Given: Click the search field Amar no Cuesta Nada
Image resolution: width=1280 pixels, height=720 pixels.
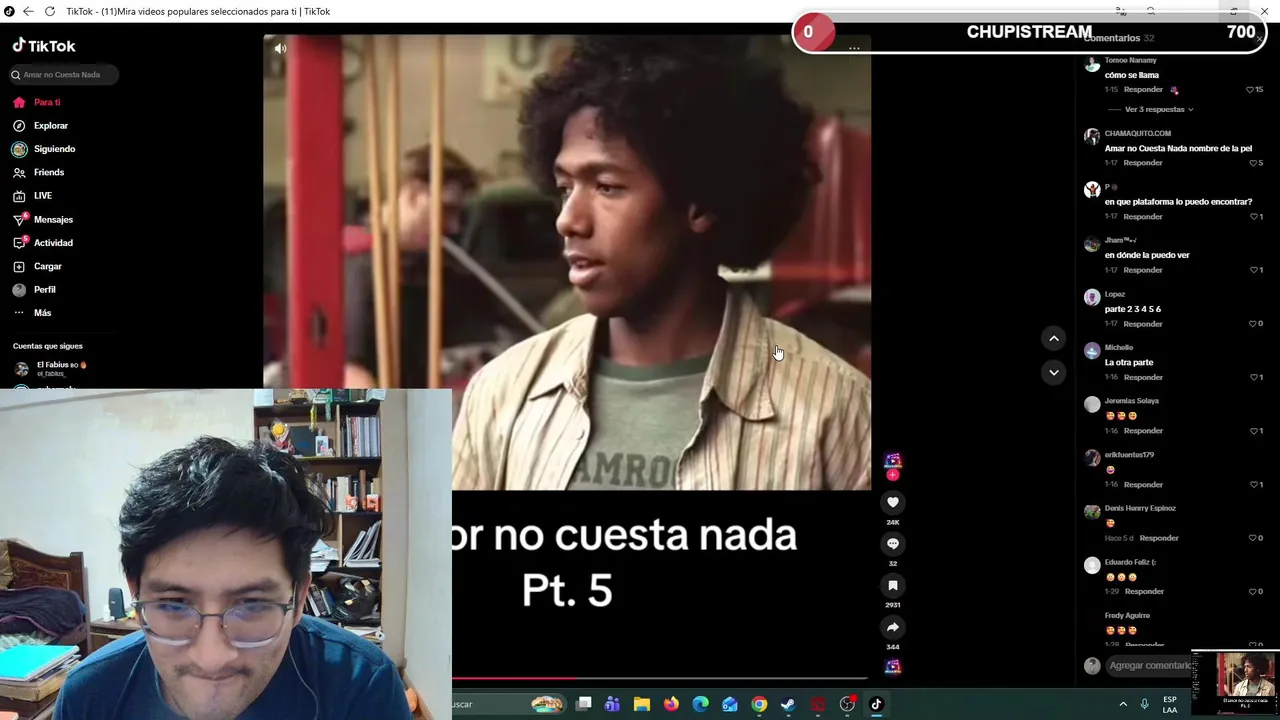Looking at the screenshot, I should 62,75.
